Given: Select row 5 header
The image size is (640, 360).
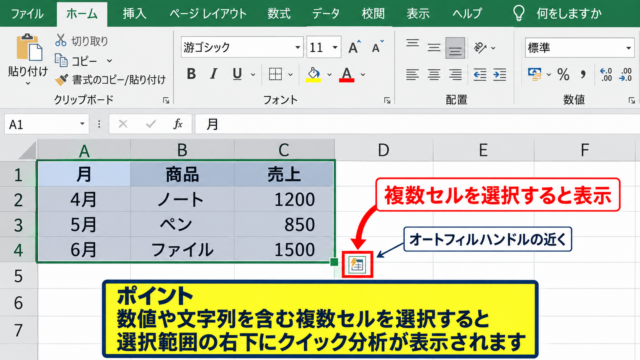Looking at the screenshot, I should [18, 276].
